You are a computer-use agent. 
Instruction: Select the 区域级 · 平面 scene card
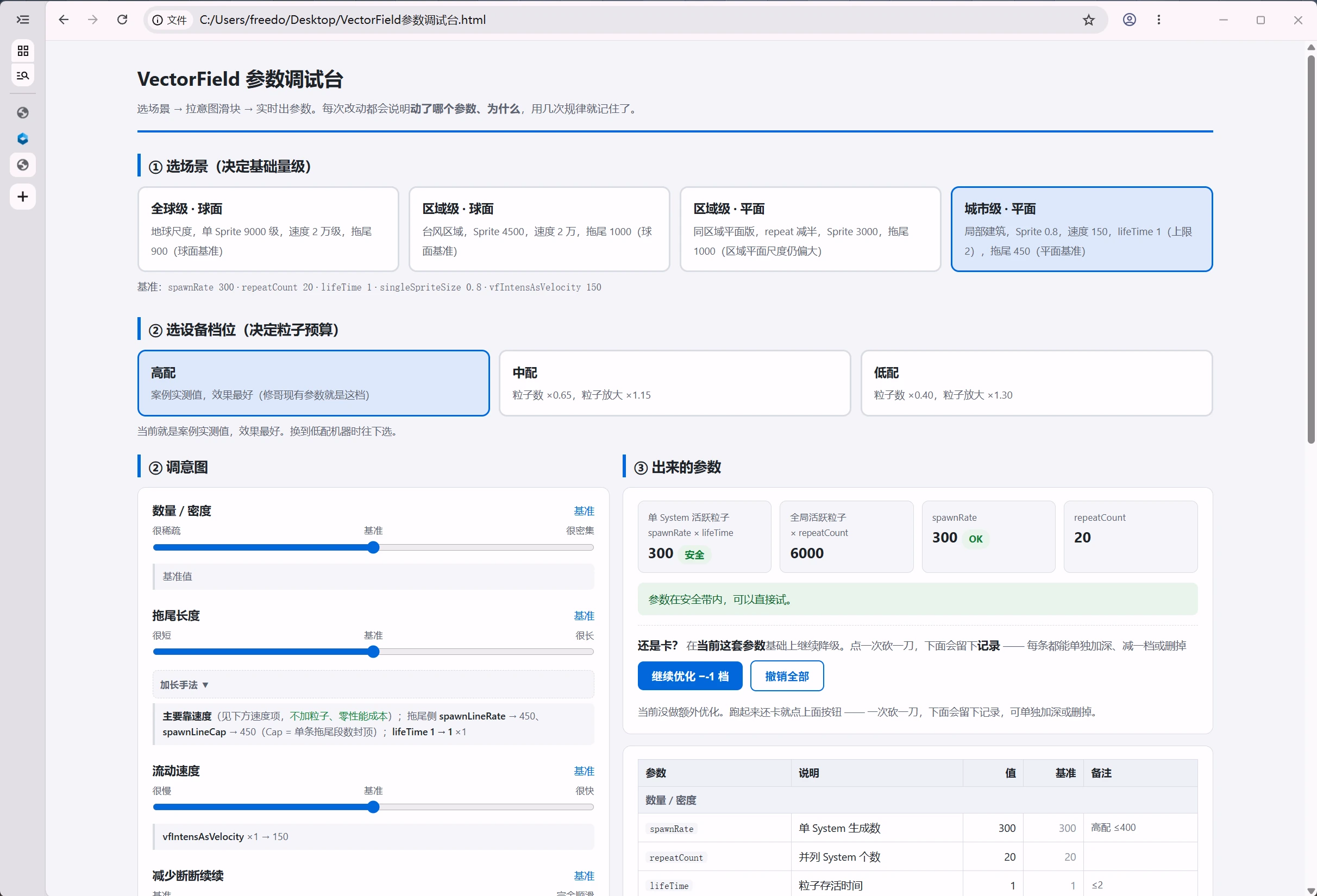click(x=811, y=229)
